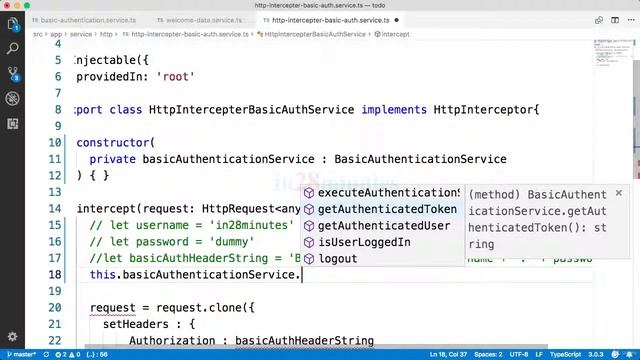640x360 pixels.
Task: Click 'basicAuthHeaderString' on line 22
Action: [304, 341]
